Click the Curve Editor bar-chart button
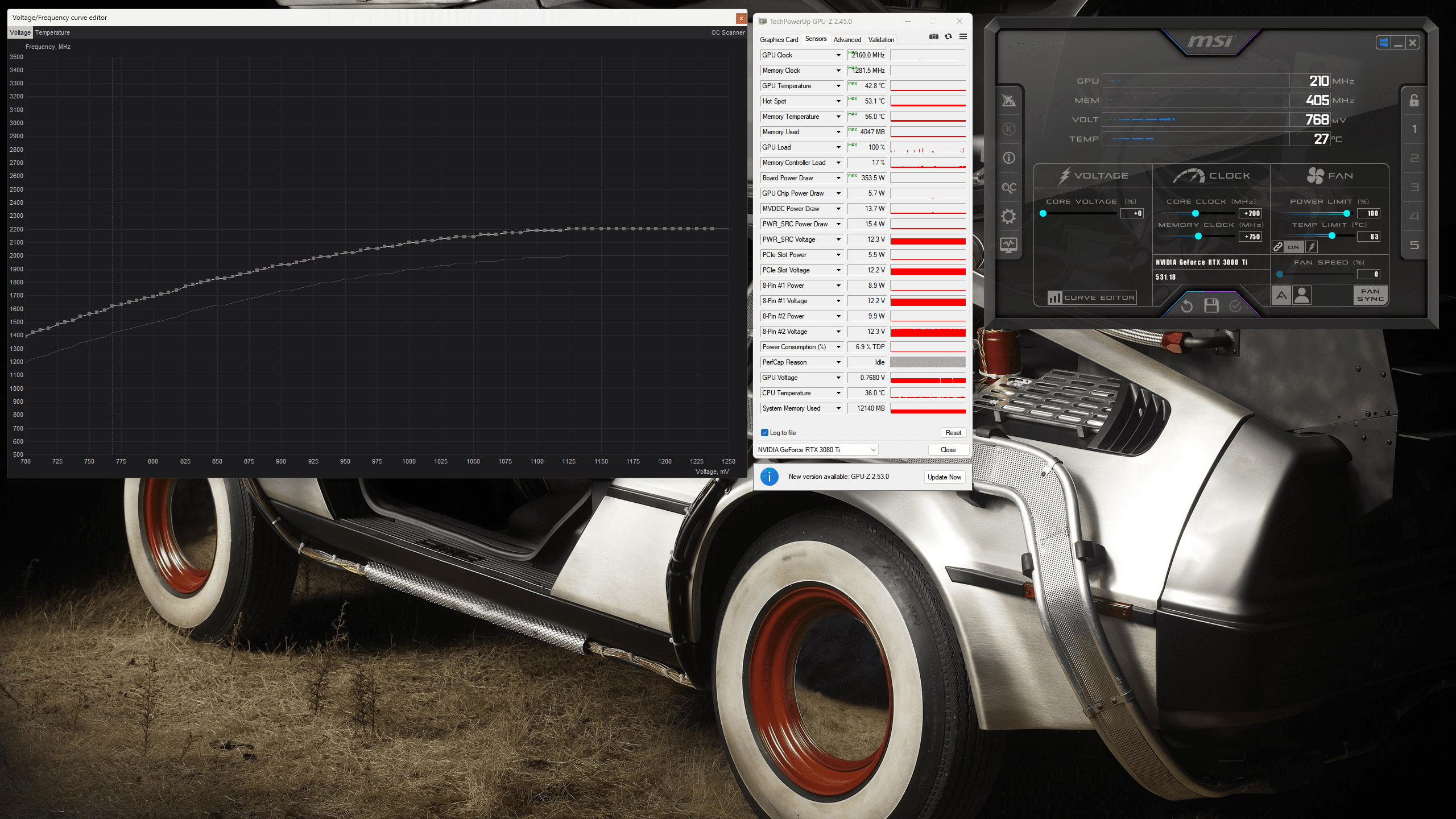This screenshot has width=1456, height=819. [1091, 297]
